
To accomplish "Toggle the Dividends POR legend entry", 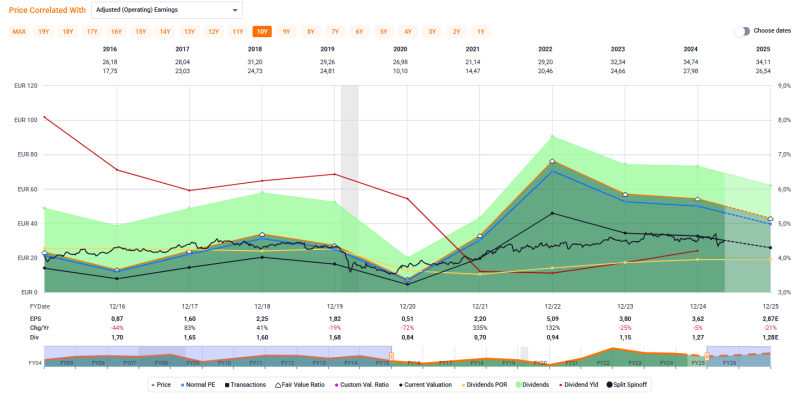I will click(x=483, y=384).
